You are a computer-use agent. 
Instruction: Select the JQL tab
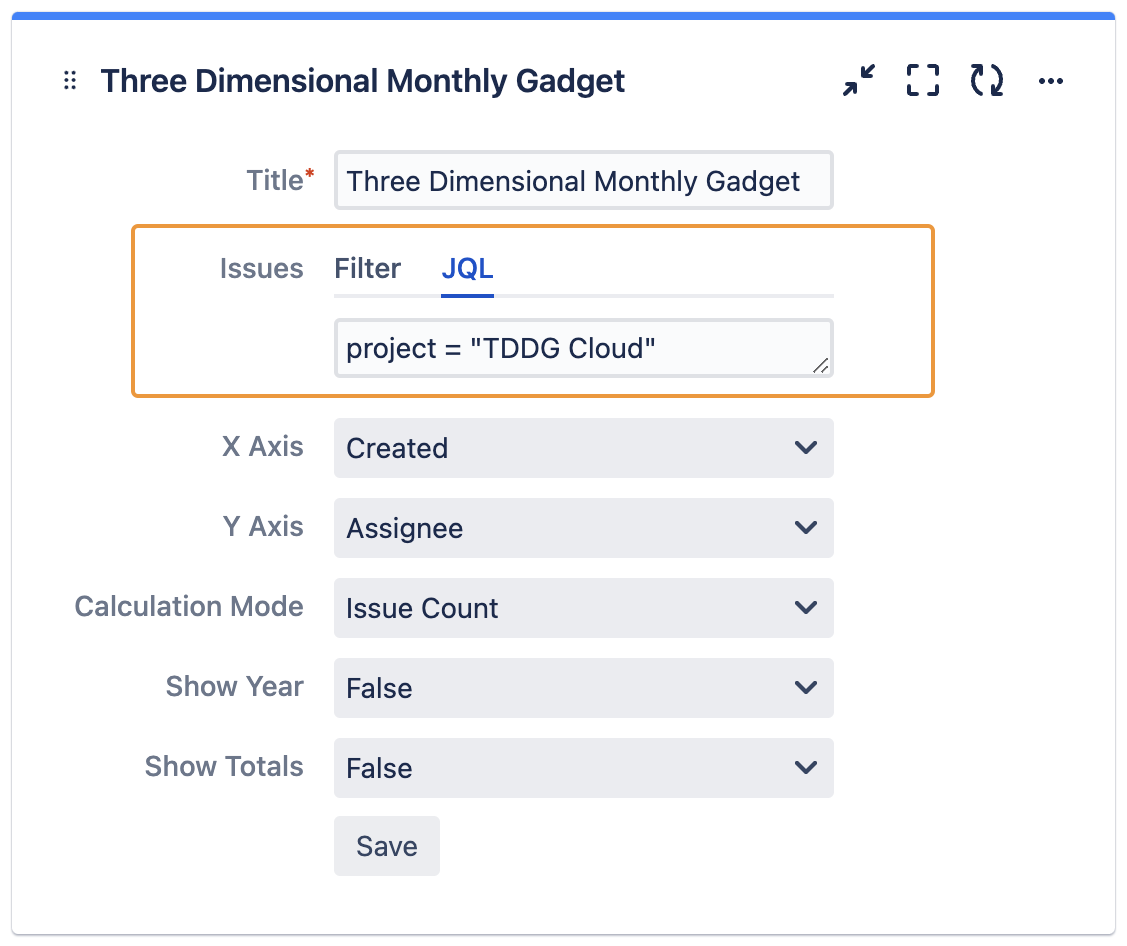click(x=467, y=269)
